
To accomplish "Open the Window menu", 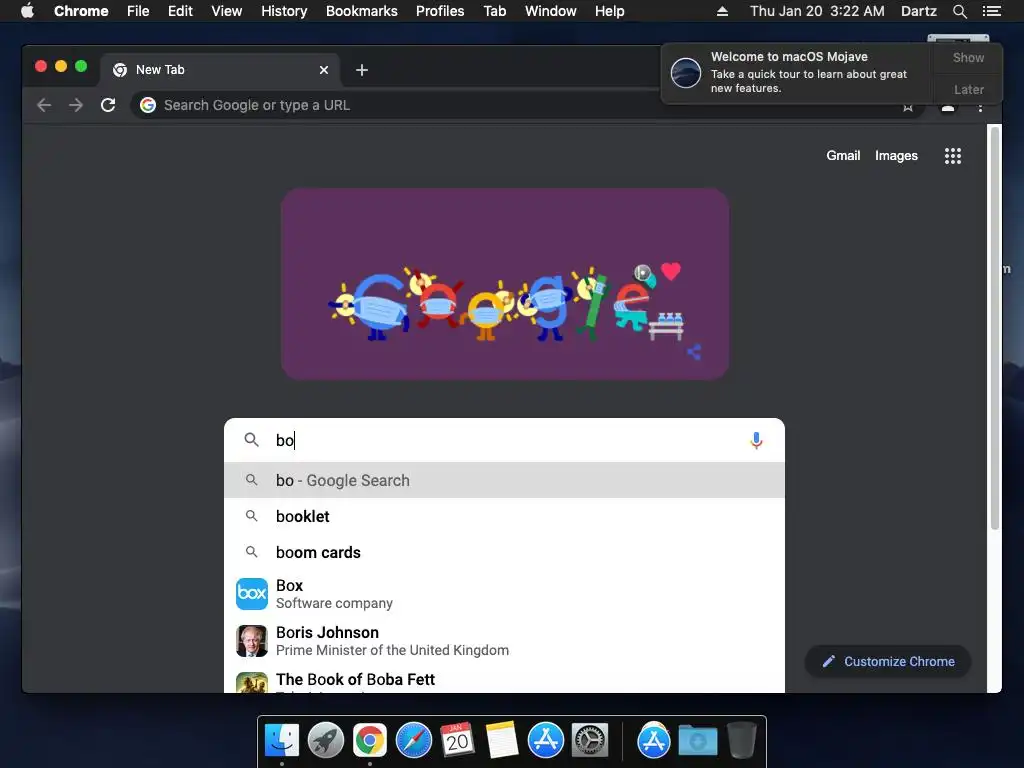I will click(x=551, y=11).
